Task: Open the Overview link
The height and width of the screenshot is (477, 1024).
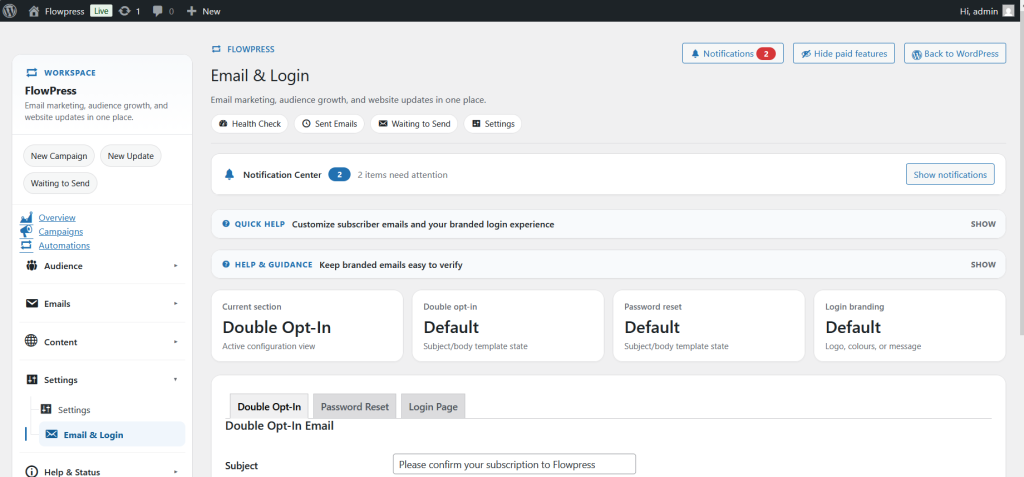Action: click(57, 218)
